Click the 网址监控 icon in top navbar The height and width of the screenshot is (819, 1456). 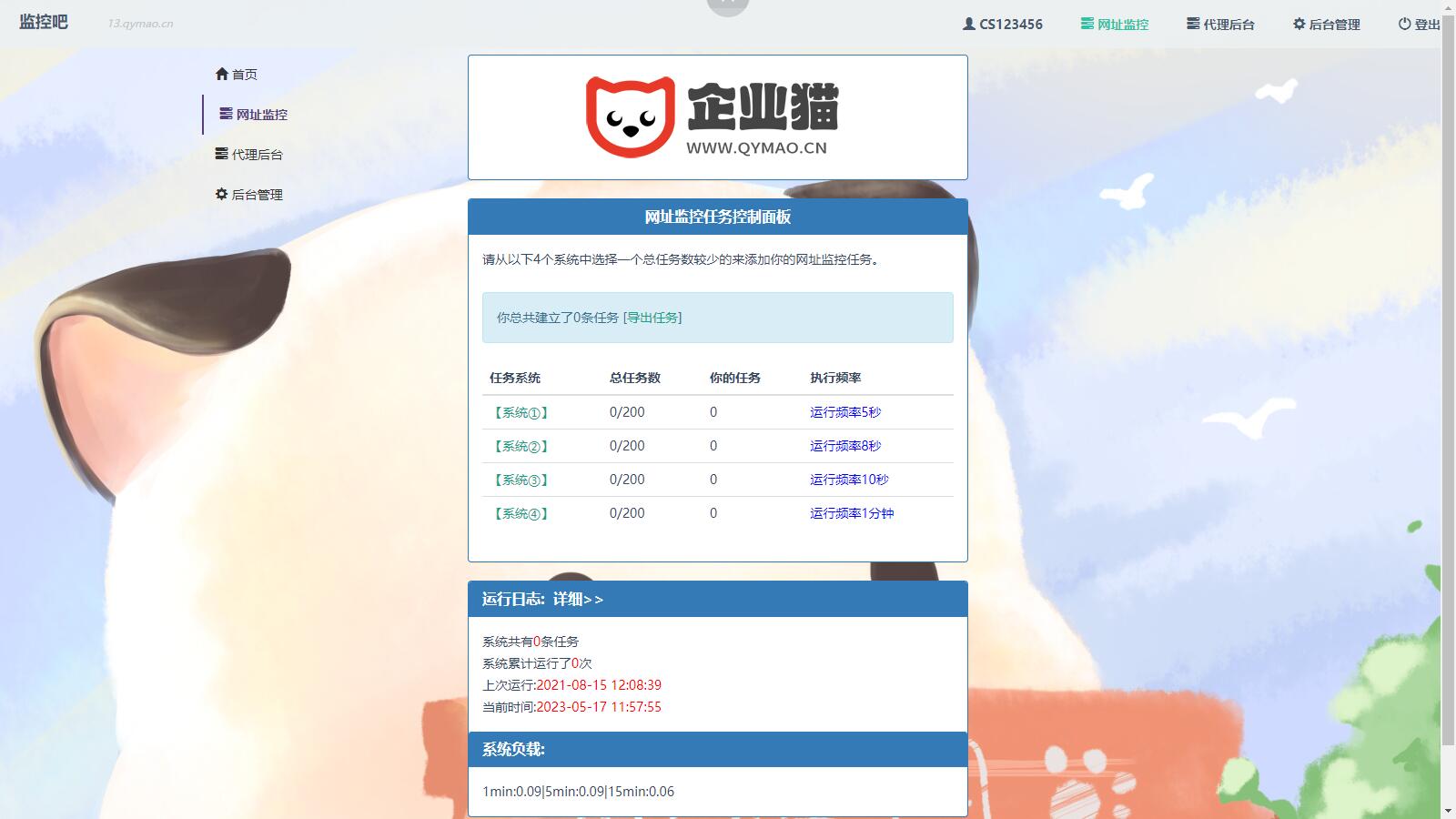click(x=1087, y=24)
